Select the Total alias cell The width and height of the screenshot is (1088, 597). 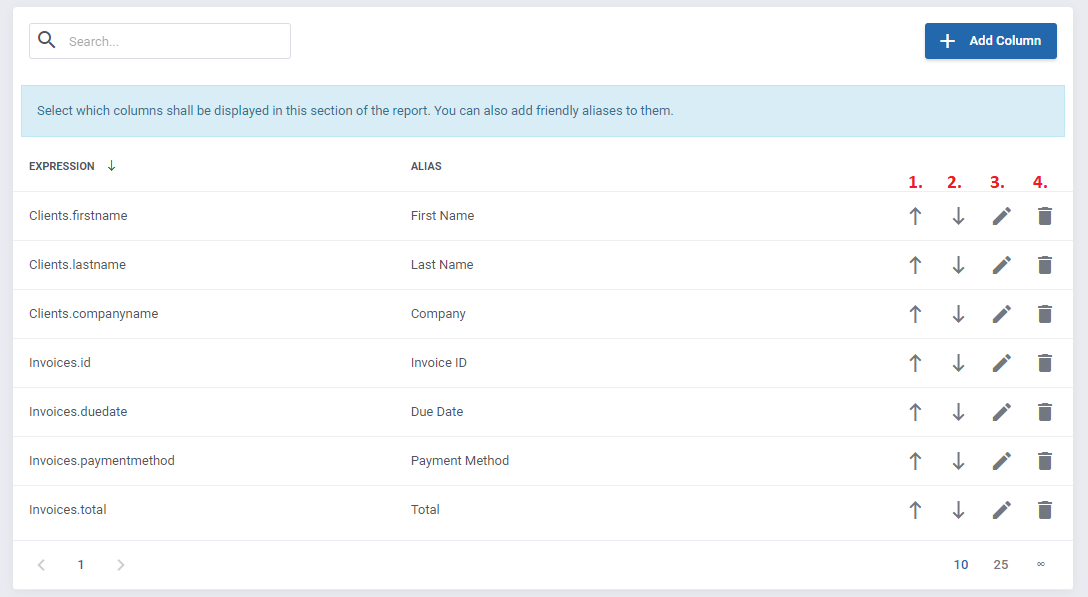[x=425, y=510]
